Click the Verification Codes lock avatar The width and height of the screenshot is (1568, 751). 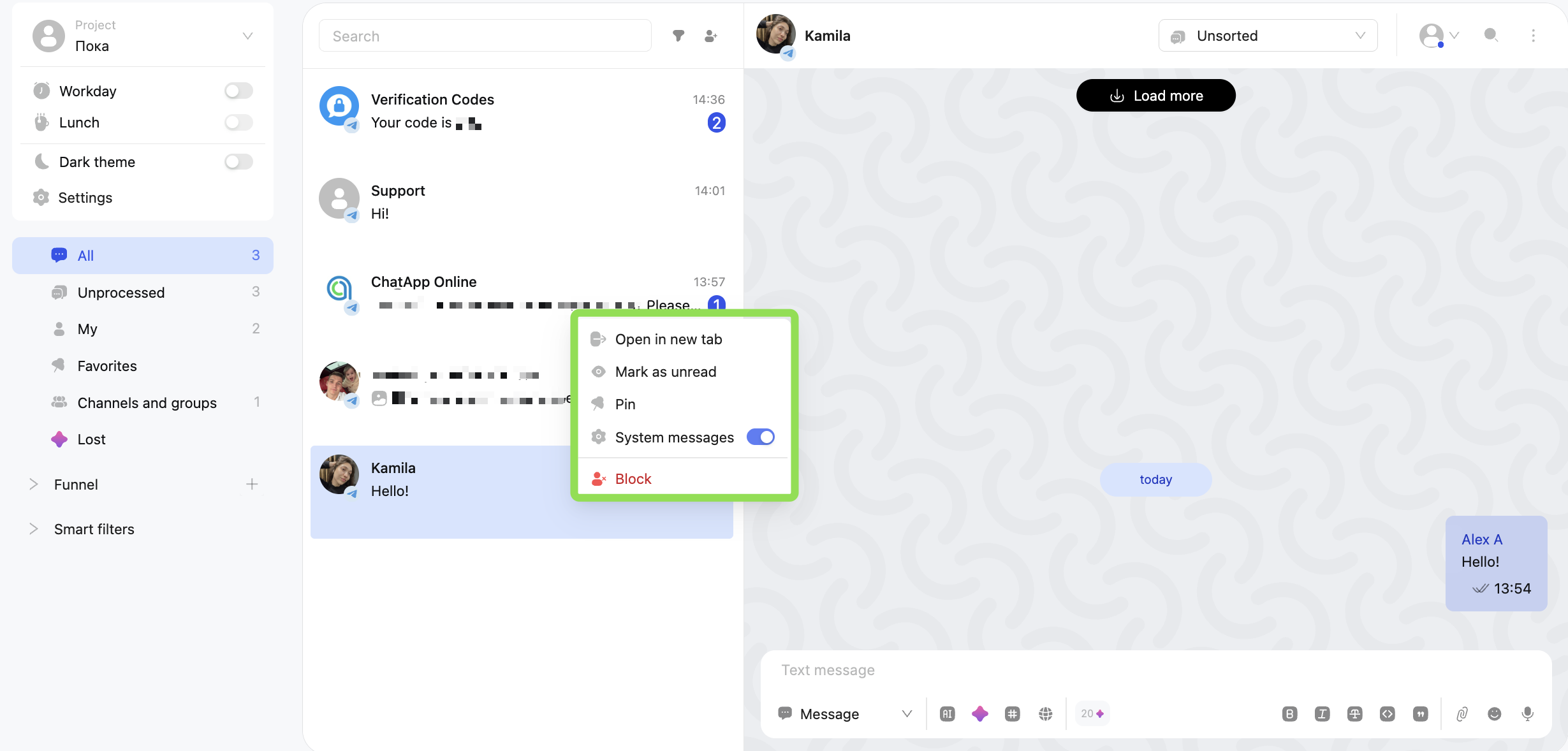[339, 106]
